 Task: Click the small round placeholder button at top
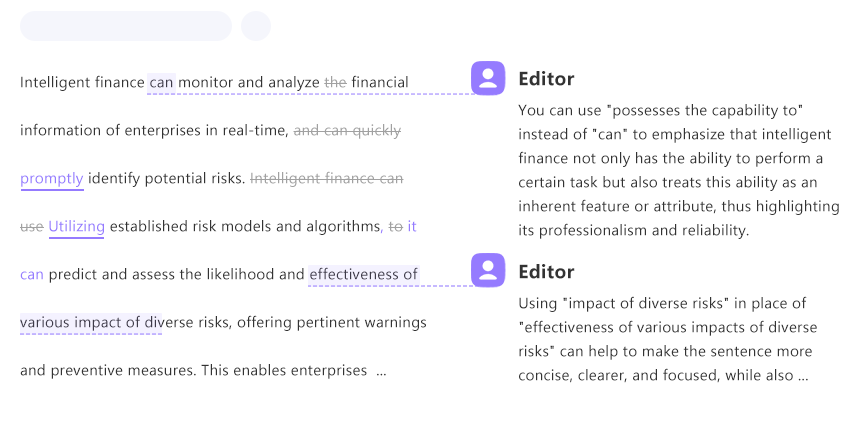click(256, 26)
